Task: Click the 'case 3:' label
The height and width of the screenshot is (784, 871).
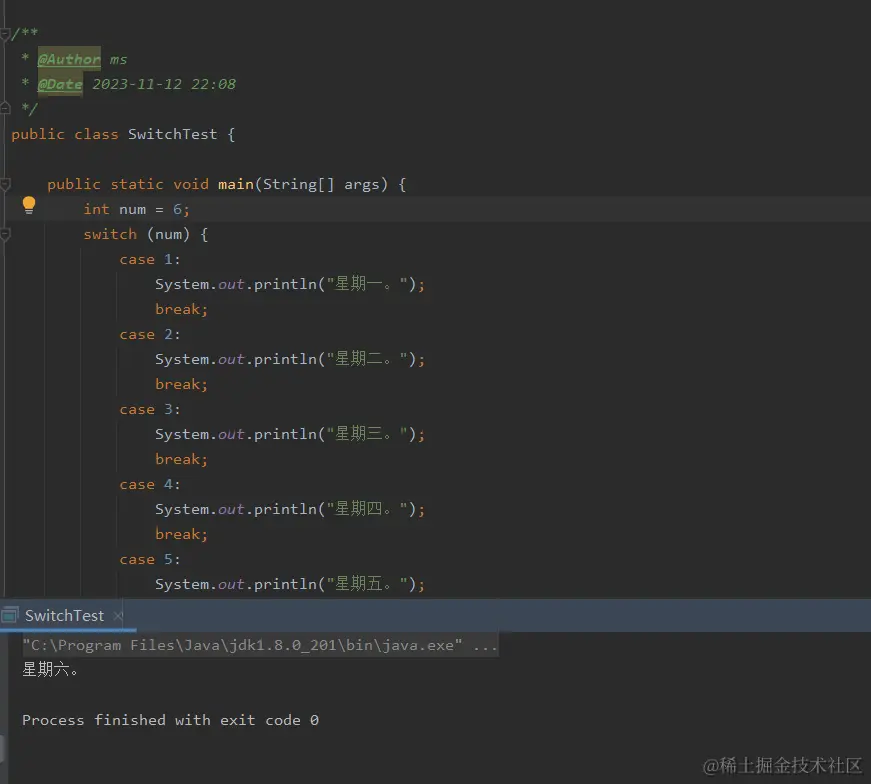Action: (x=150, y=410)
